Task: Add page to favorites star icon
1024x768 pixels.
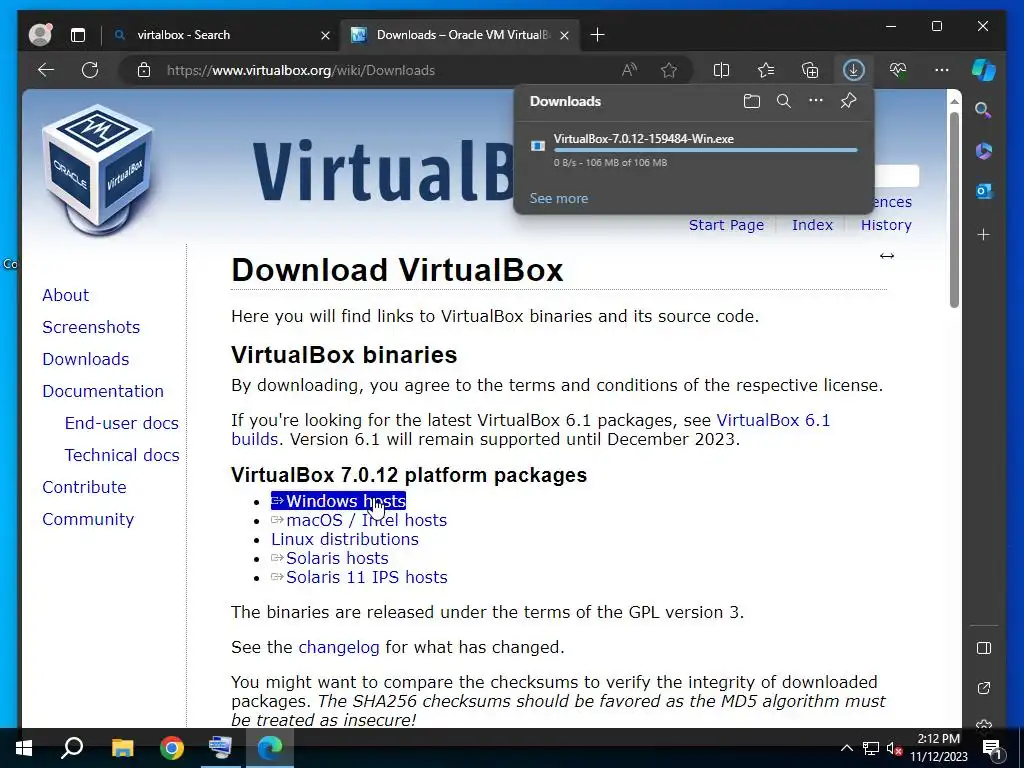Action: pos(669,70)
